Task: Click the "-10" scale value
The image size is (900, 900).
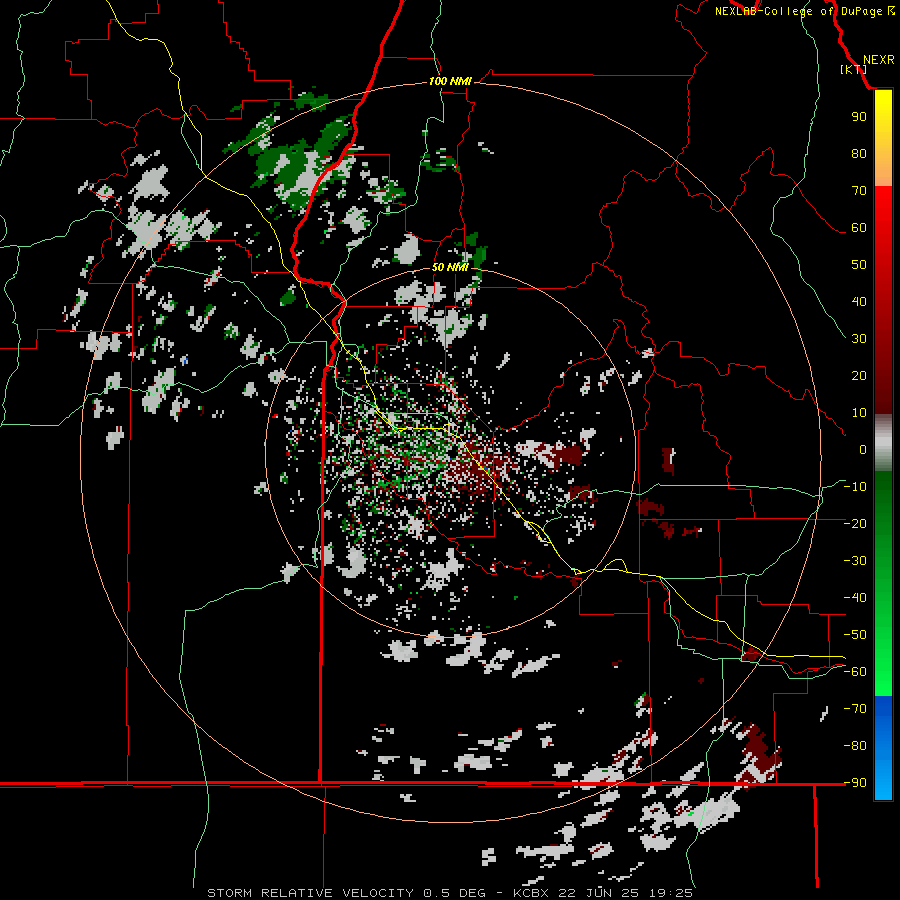Action: coord(855,487)
